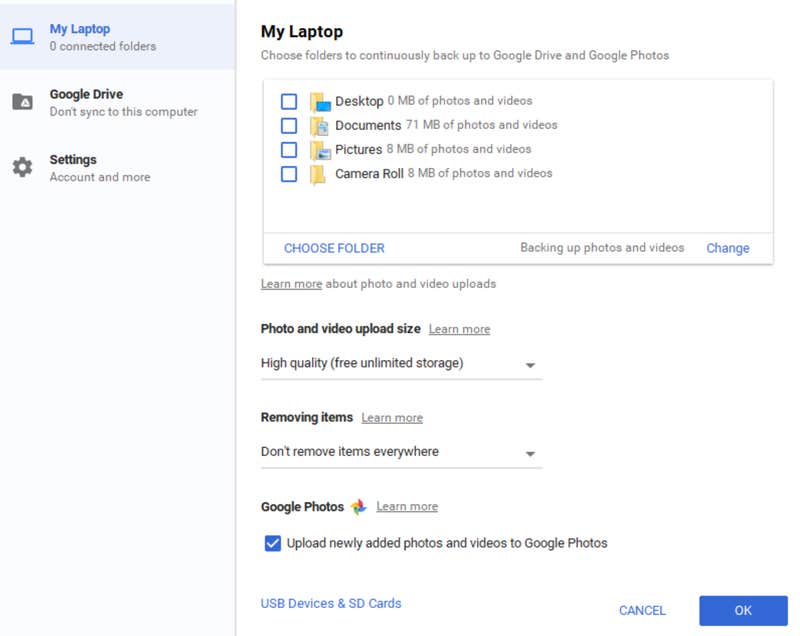This screenshot has height=636, width=800.
Task: Click the Google Drive folder icon
Action: (22, 102)
